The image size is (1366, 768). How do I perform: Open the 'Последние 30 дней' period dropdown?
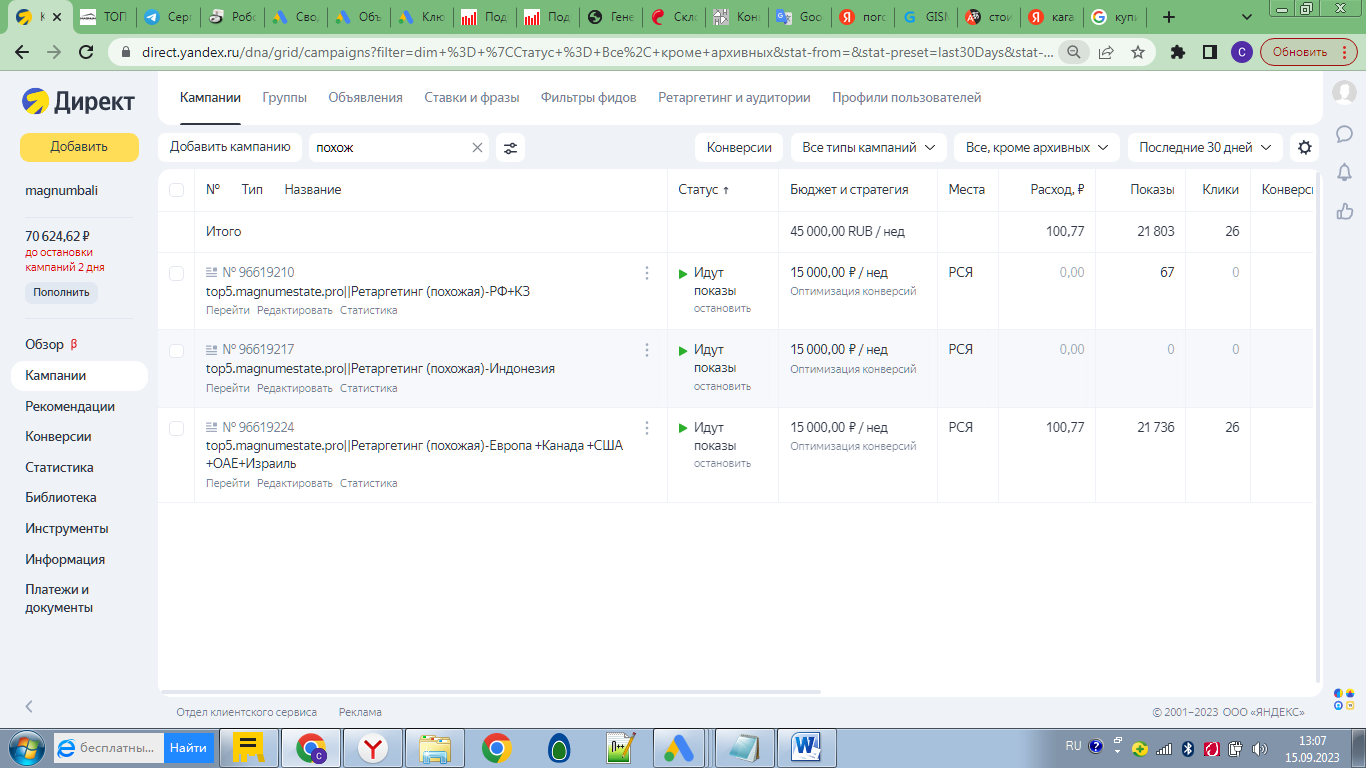(x=1205, y=147)
